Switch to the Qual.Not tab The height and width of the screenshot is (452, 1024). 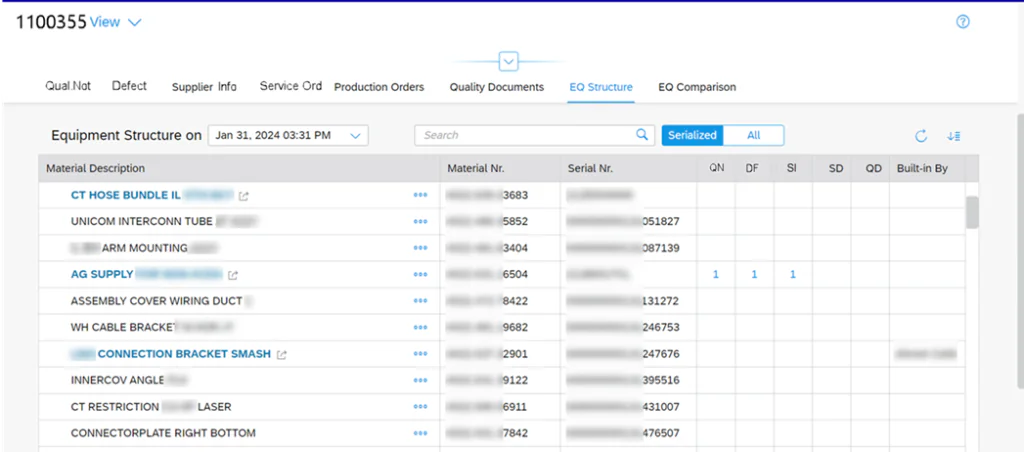point(68,86)
